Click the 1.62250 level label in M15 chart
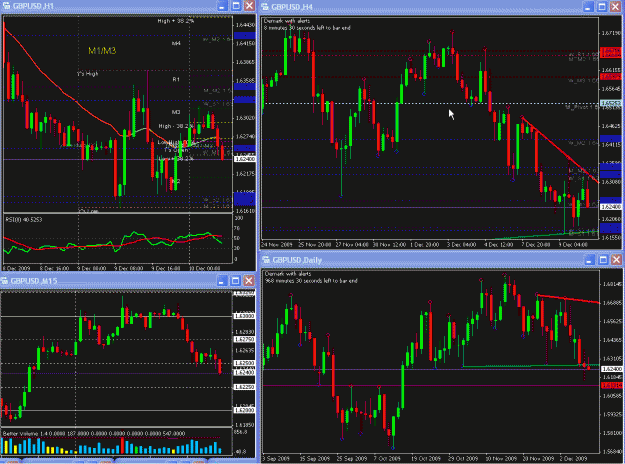Screen dimensions: 625x464 click(x=244, y=387)
